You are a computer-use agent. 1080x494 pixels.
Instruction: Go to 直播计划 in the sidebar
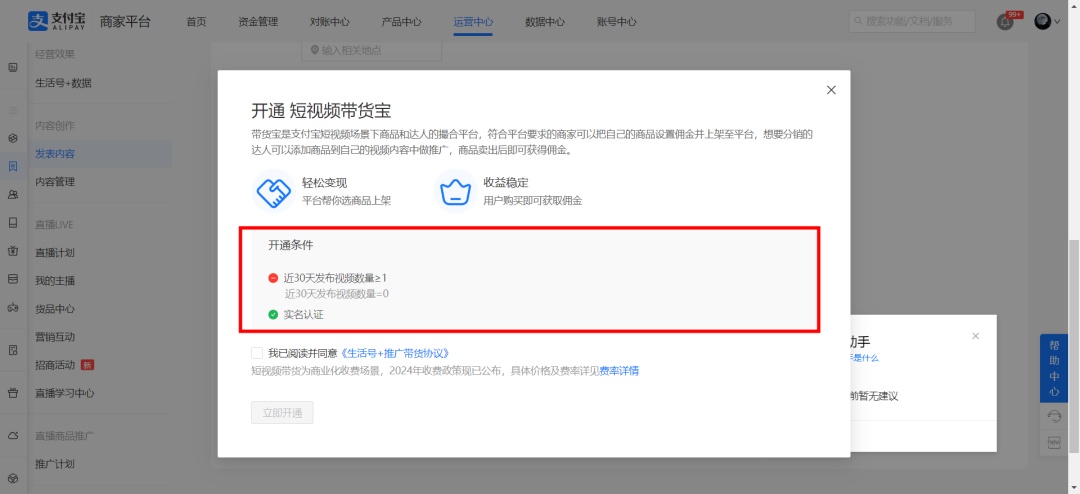(55, 253)
